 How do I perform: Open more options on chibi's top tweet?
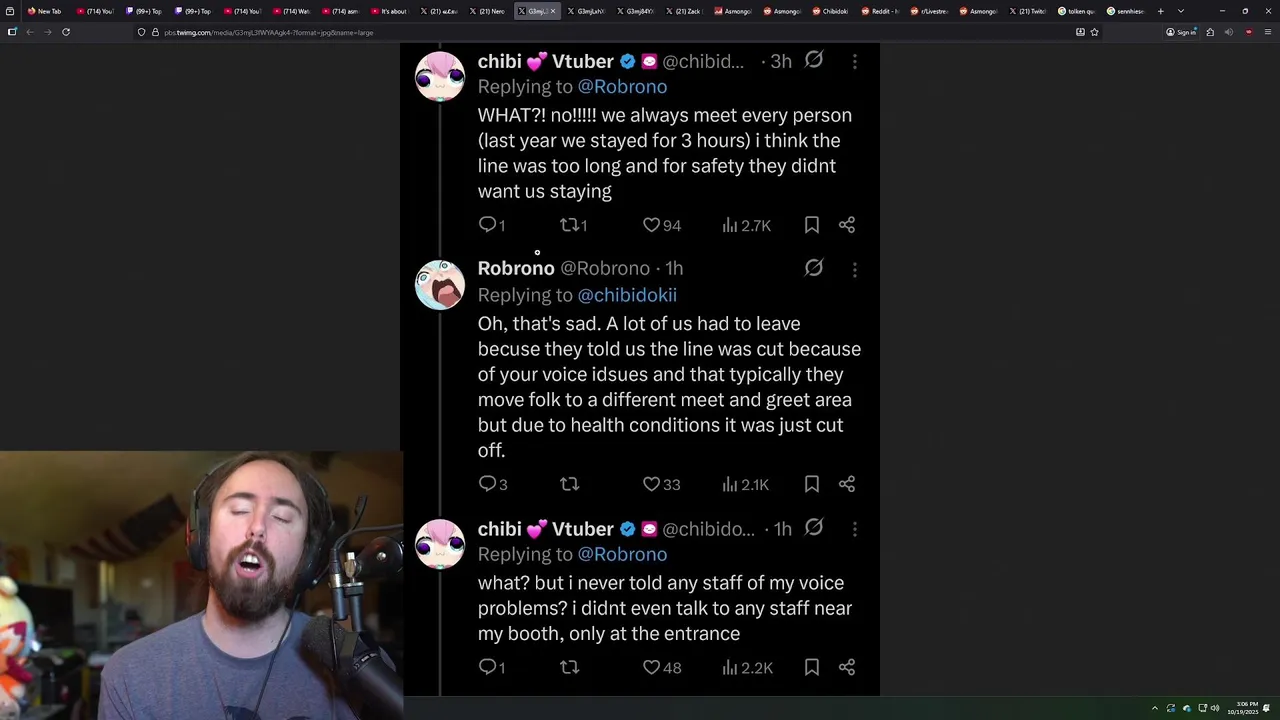click(855, 62)
